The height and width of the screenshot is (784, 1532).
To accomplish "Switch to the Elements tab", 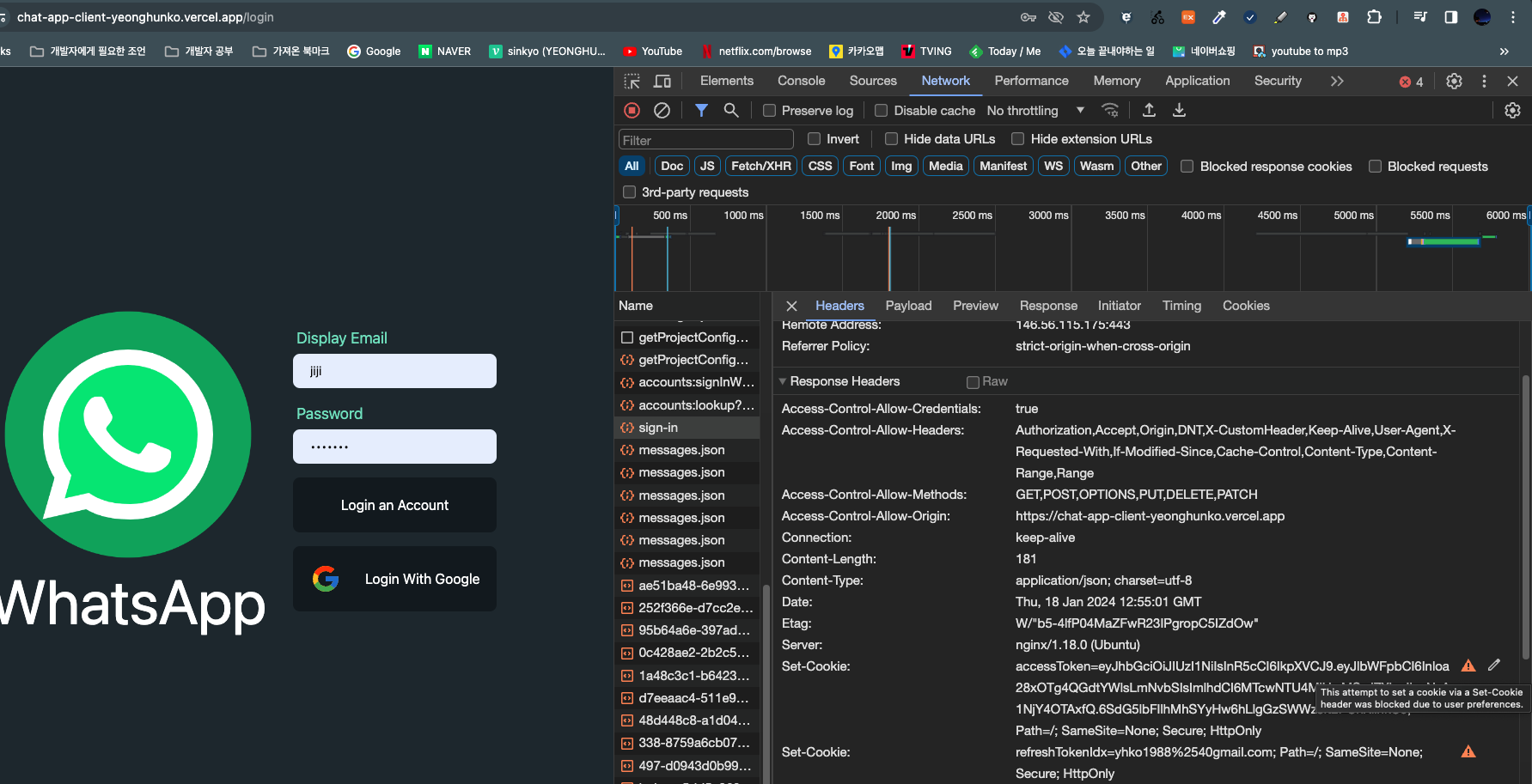I will coord(726,81).
